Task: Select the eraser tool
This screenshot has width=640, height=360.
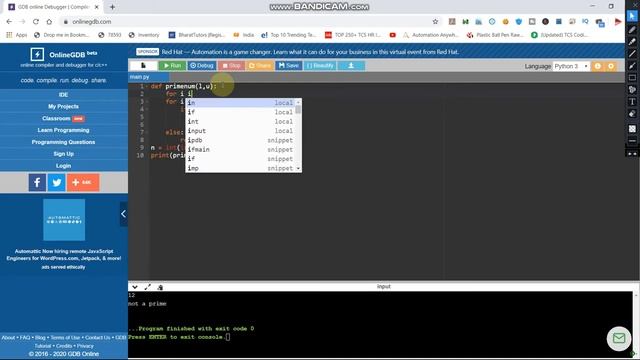Action: click(x=632, y=114)
